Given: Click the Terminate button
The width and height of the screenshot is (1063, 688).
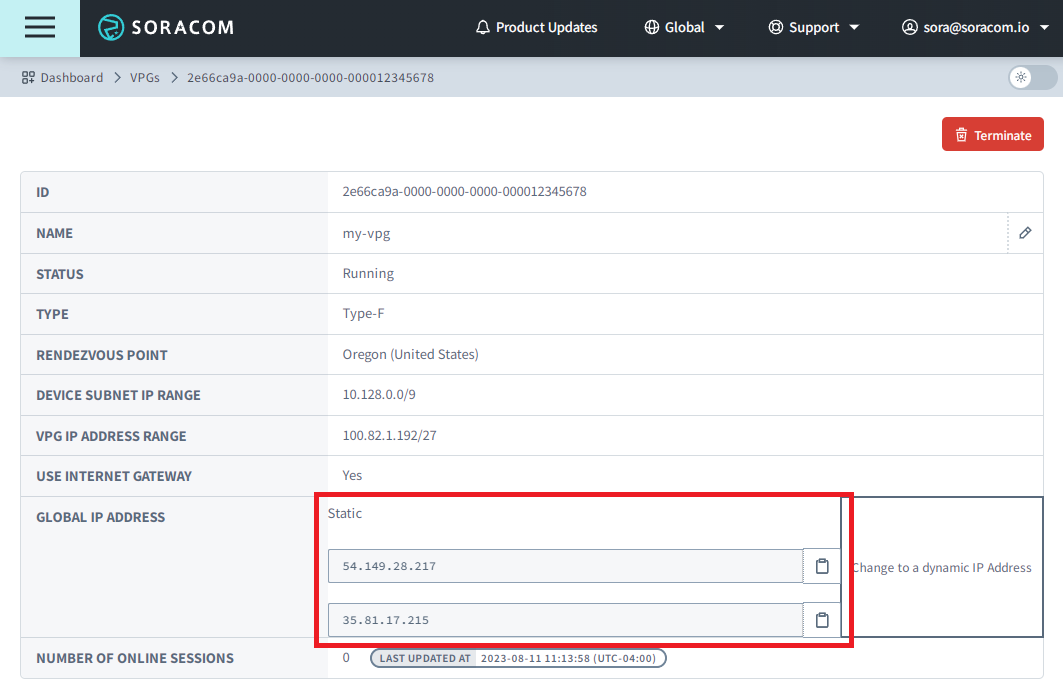Looking at the screenshot, I should [x=992, y=133].
